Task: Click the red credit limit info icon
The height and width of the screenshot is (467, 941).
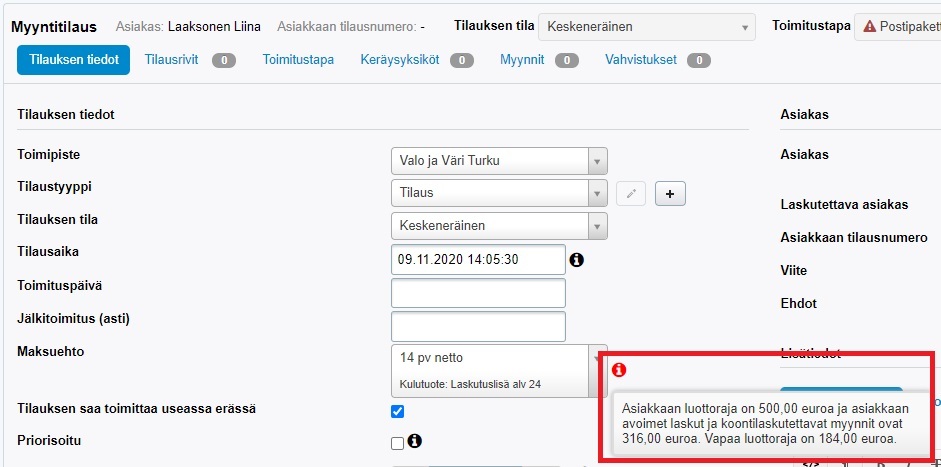Action: [618, 370]
